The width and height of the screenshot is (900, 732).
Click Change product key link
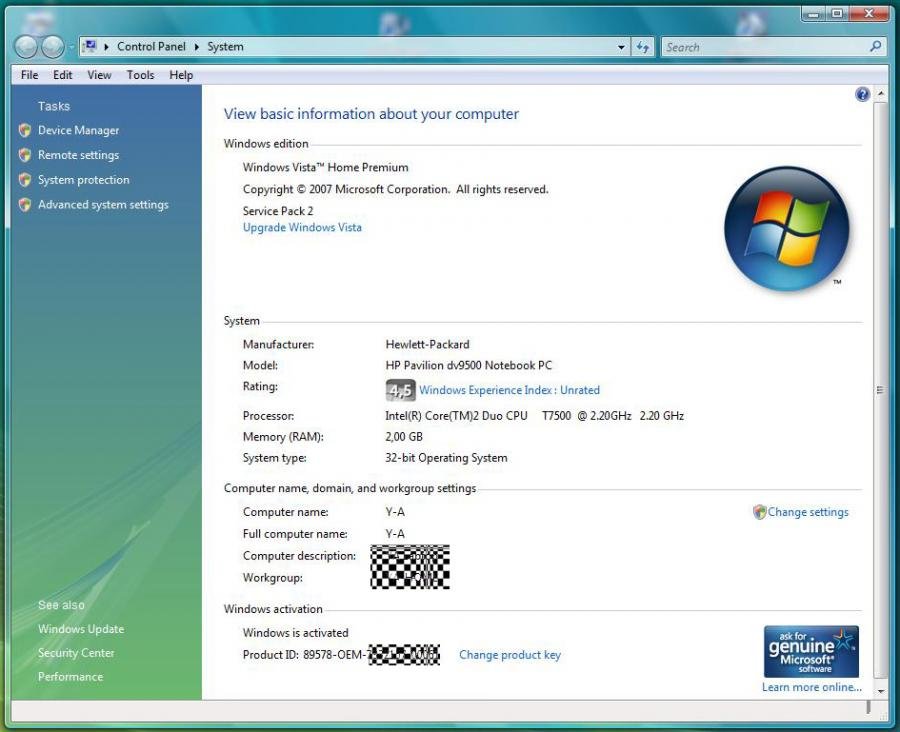point(509,655)
